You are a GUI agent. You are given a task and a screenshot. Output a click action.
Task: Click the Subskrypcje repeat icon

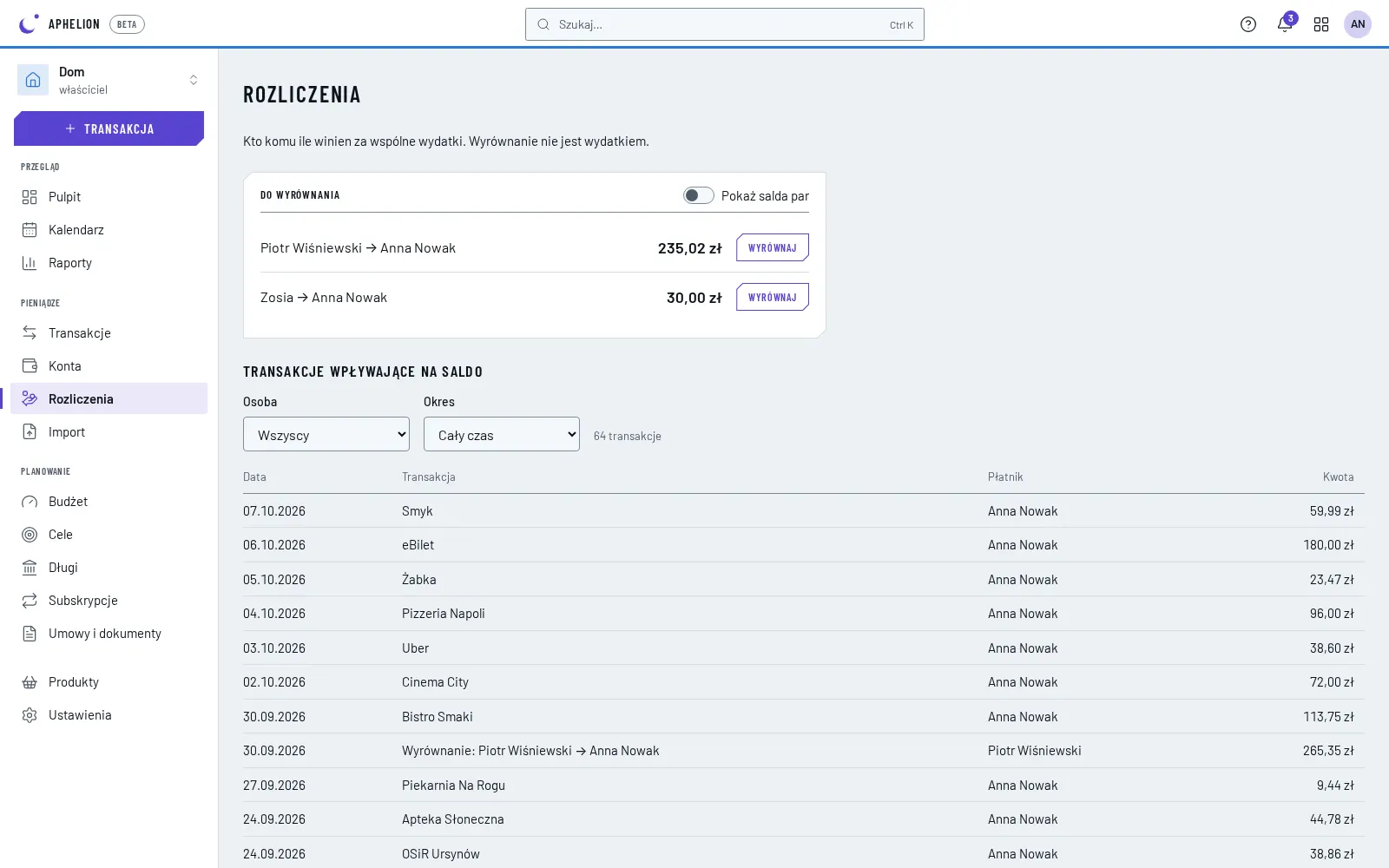pyautogui.click(x=30, y=601)
